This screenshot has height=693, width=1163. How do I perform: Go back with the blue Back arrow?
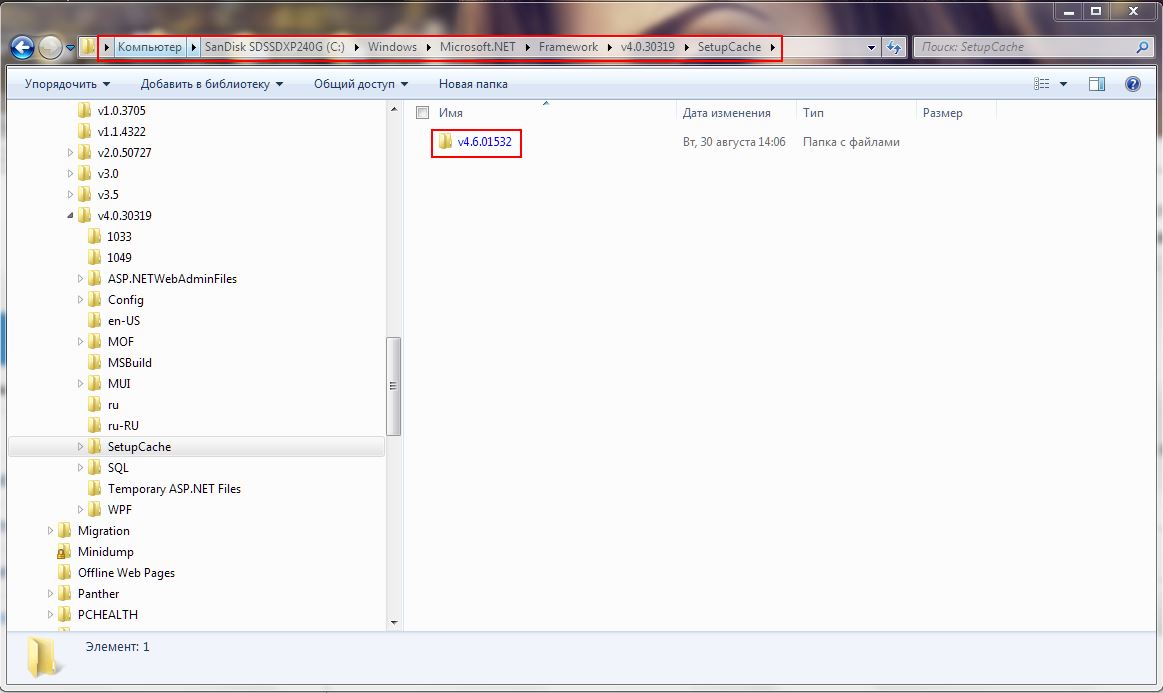pos(23,47)
